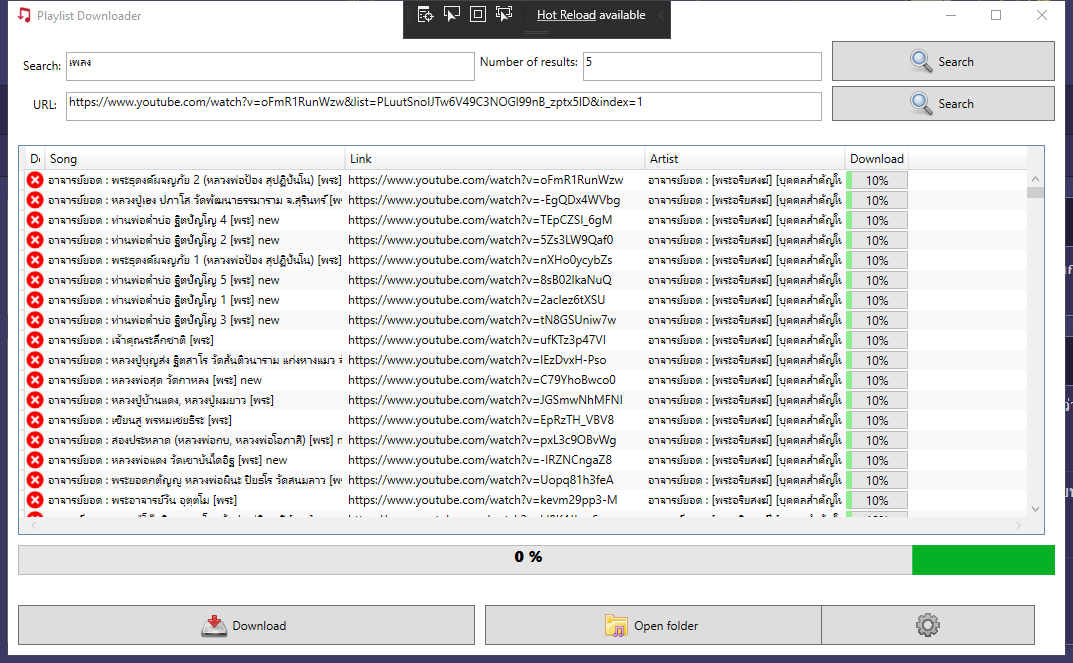Select link cell ending in -EgQDx4WVbg

pyautogui.click(x=484, y=200)
